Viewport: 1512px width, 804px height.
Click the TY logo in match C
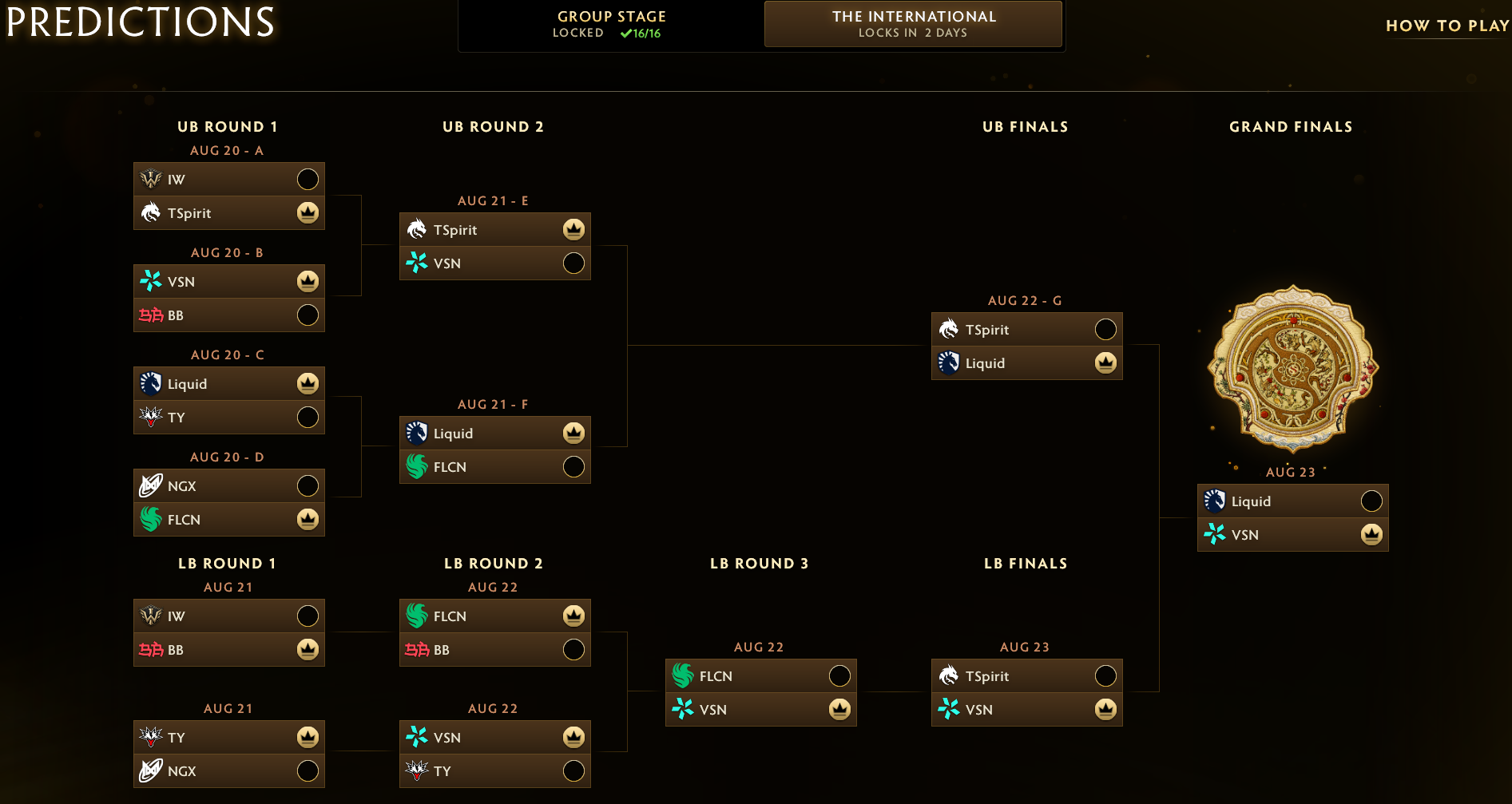[x=151, y=417]
